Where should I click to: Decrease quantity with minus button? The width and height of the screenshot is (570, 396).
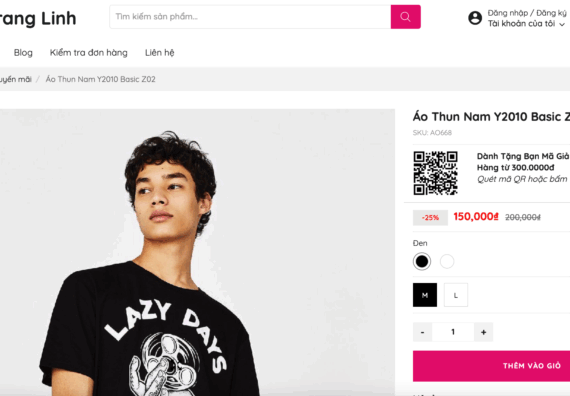pos(422,332)
